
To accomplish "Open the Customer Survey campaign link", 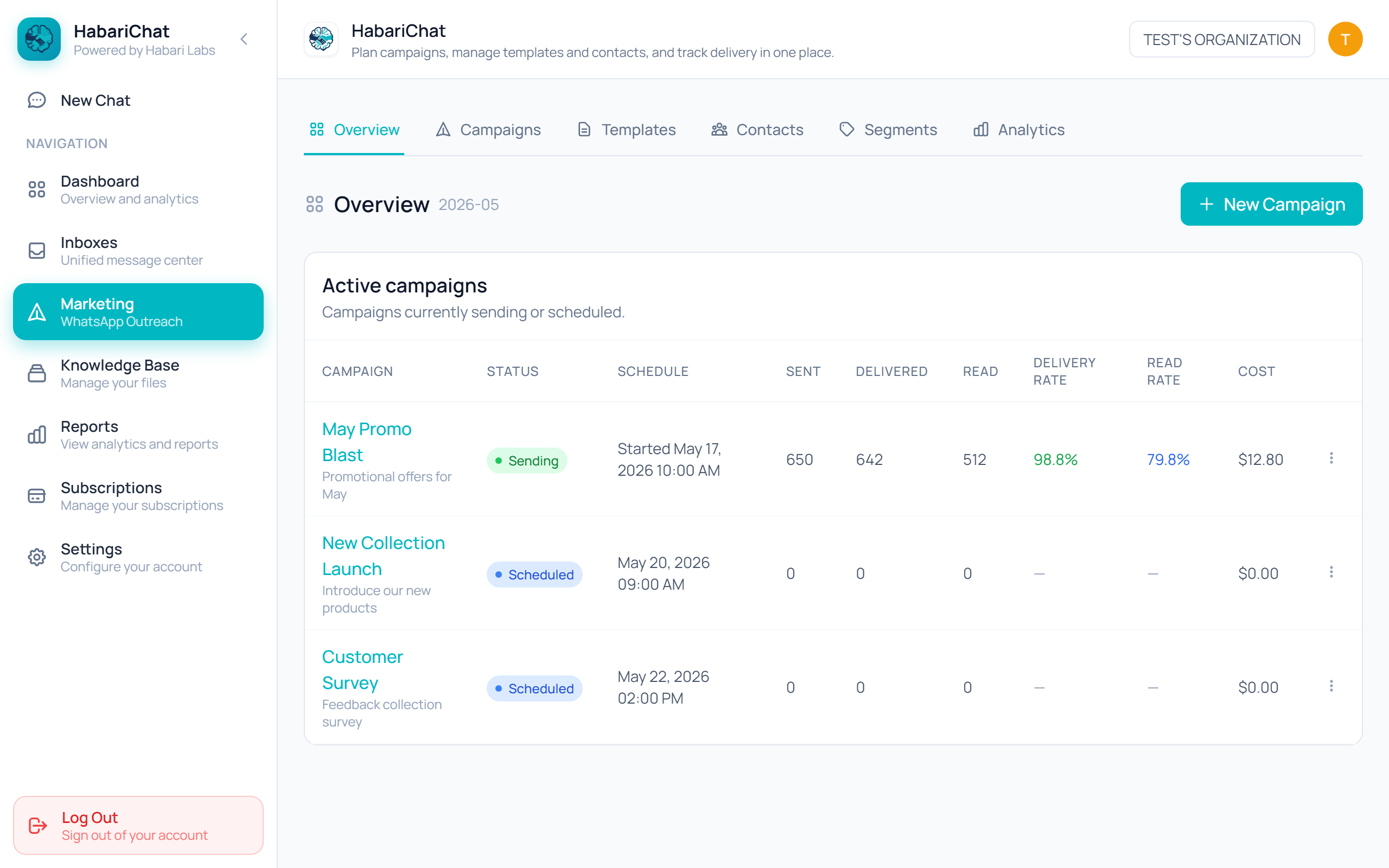I will (362, 670).
